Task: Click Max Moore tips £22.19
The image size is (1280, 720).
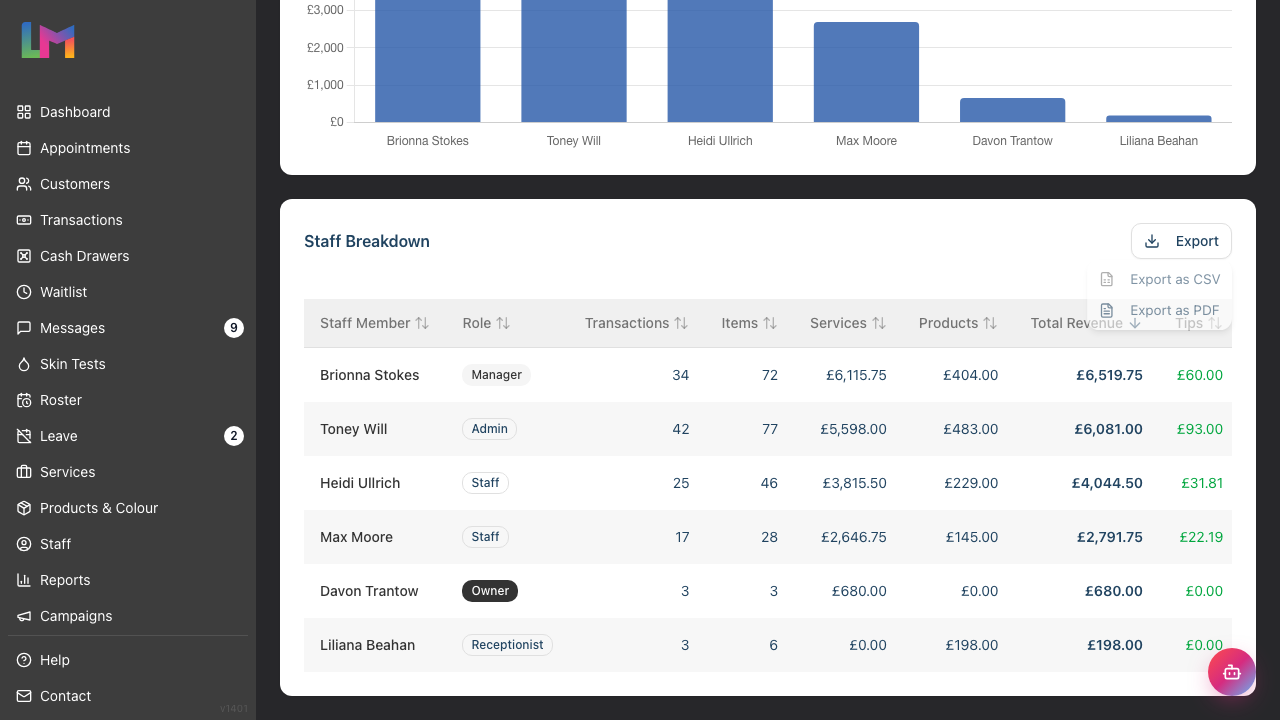Action: [x=1201, y=537]
